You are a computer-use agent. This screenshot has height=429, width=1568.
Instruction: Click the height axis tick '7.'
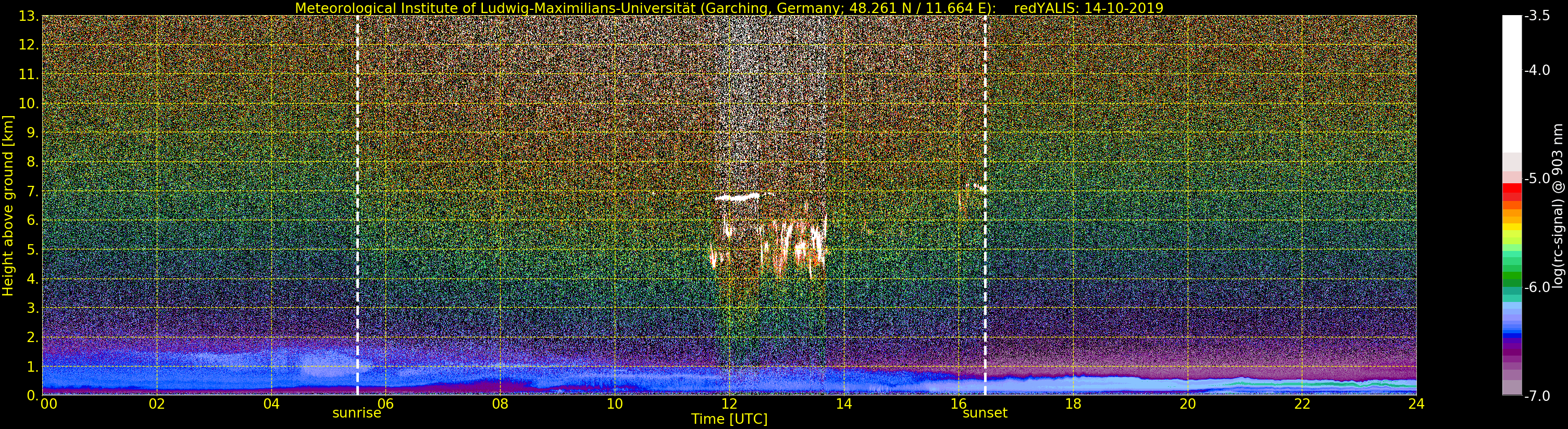(32, 191)
